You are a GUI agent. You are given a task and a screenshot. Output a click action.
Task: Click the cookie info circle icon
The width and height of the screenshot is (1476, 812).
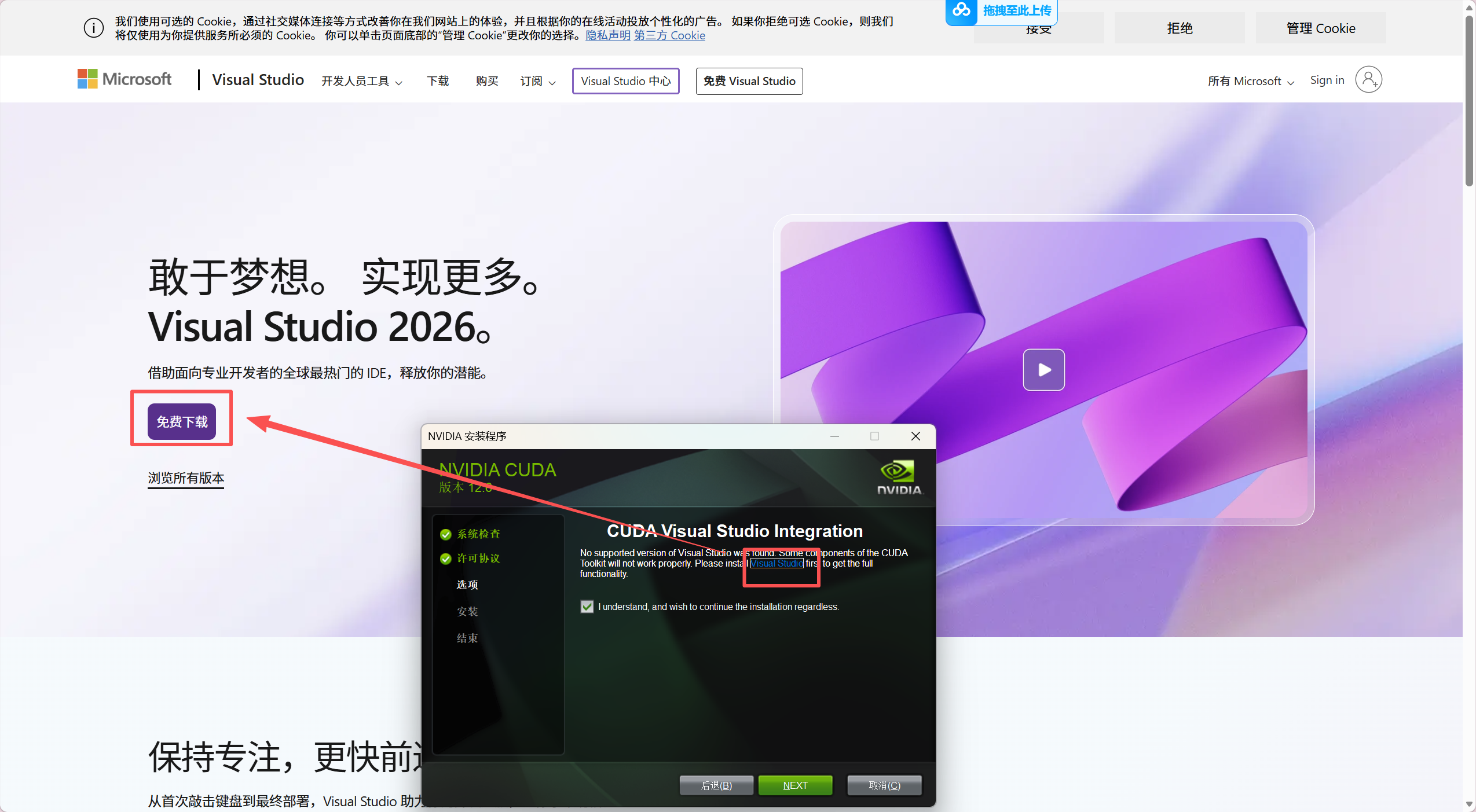[93, 28]
